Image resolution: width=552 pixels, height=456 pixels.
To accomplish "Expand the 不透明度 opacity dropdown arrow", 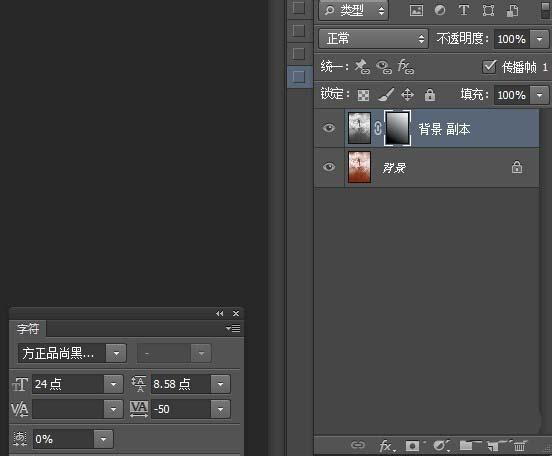I will pyautogui.click(x=539, y=39).
